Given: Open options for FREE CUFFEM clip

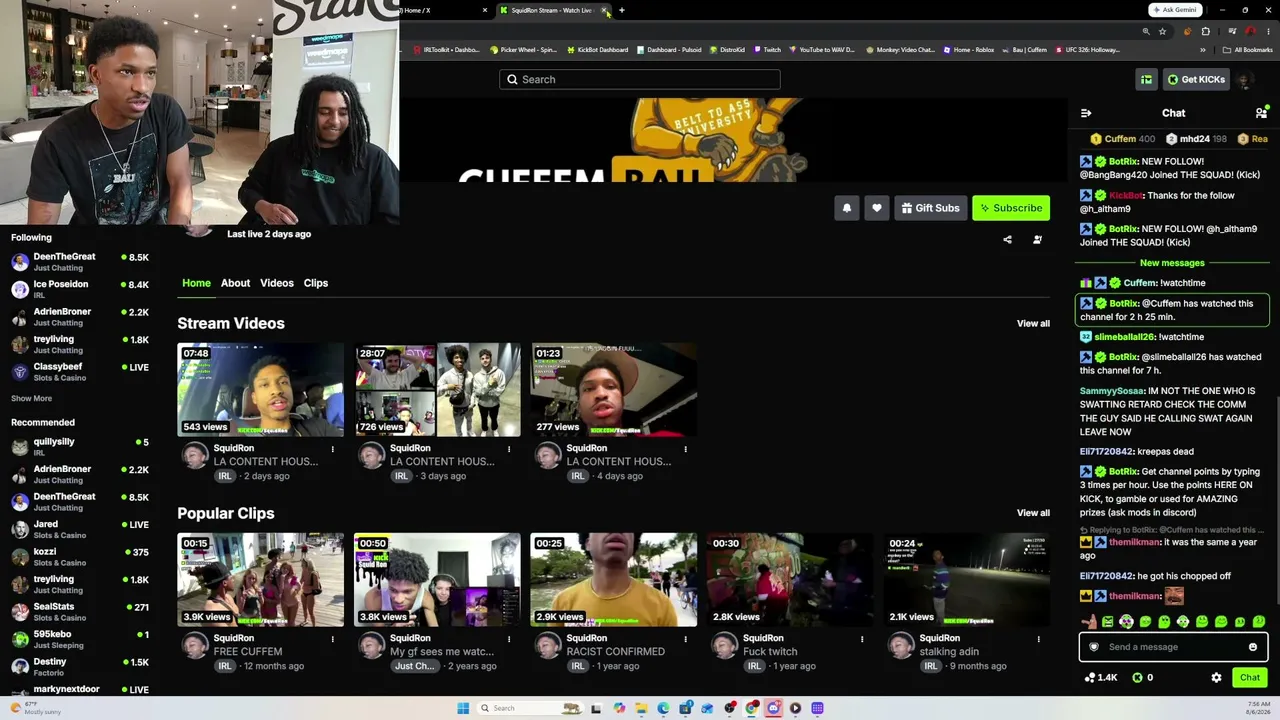Looking at the screenshot, I should tap(332, 638).
